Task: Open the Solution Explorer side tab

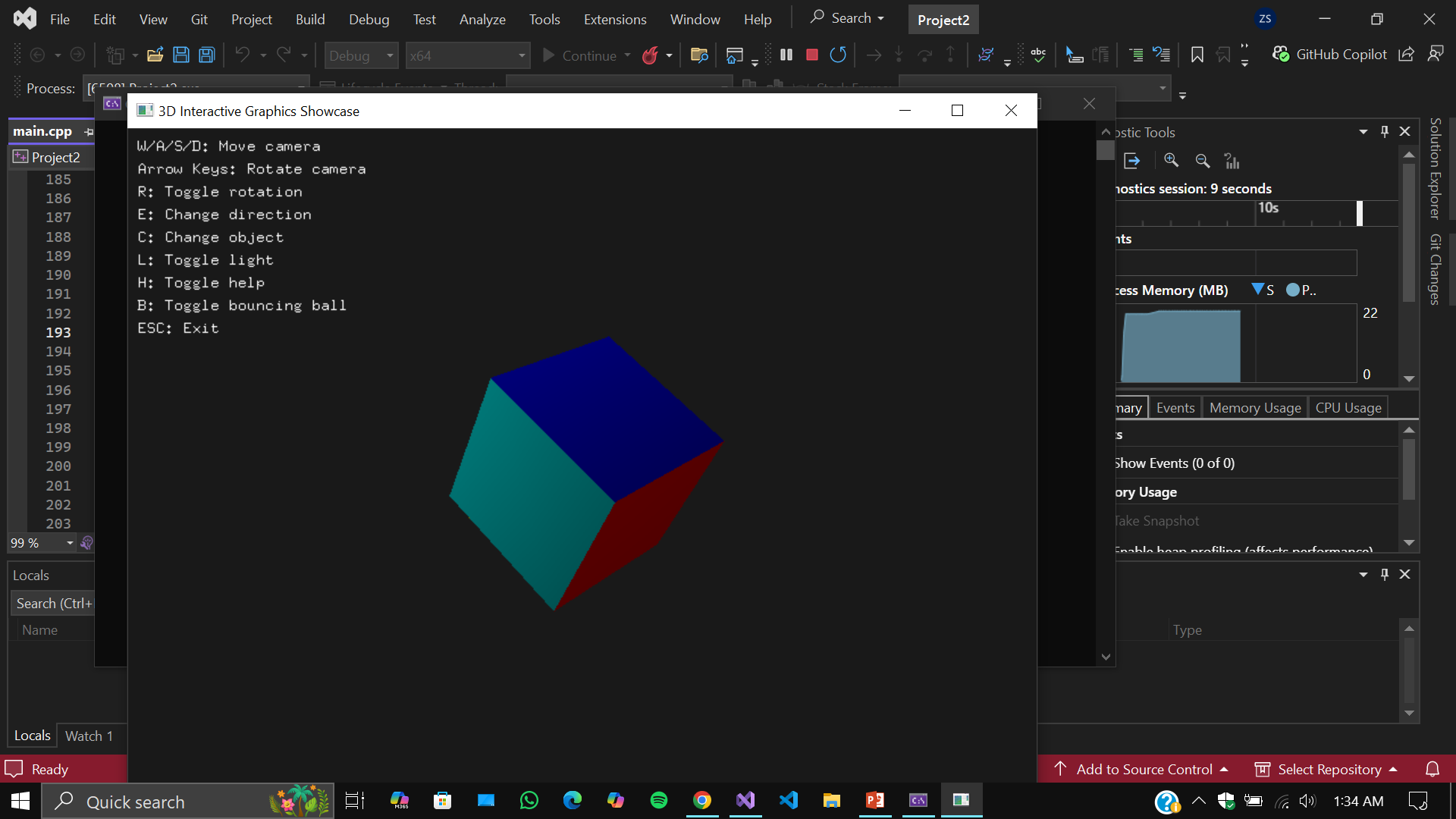Action: click(x=1435, y=168)
